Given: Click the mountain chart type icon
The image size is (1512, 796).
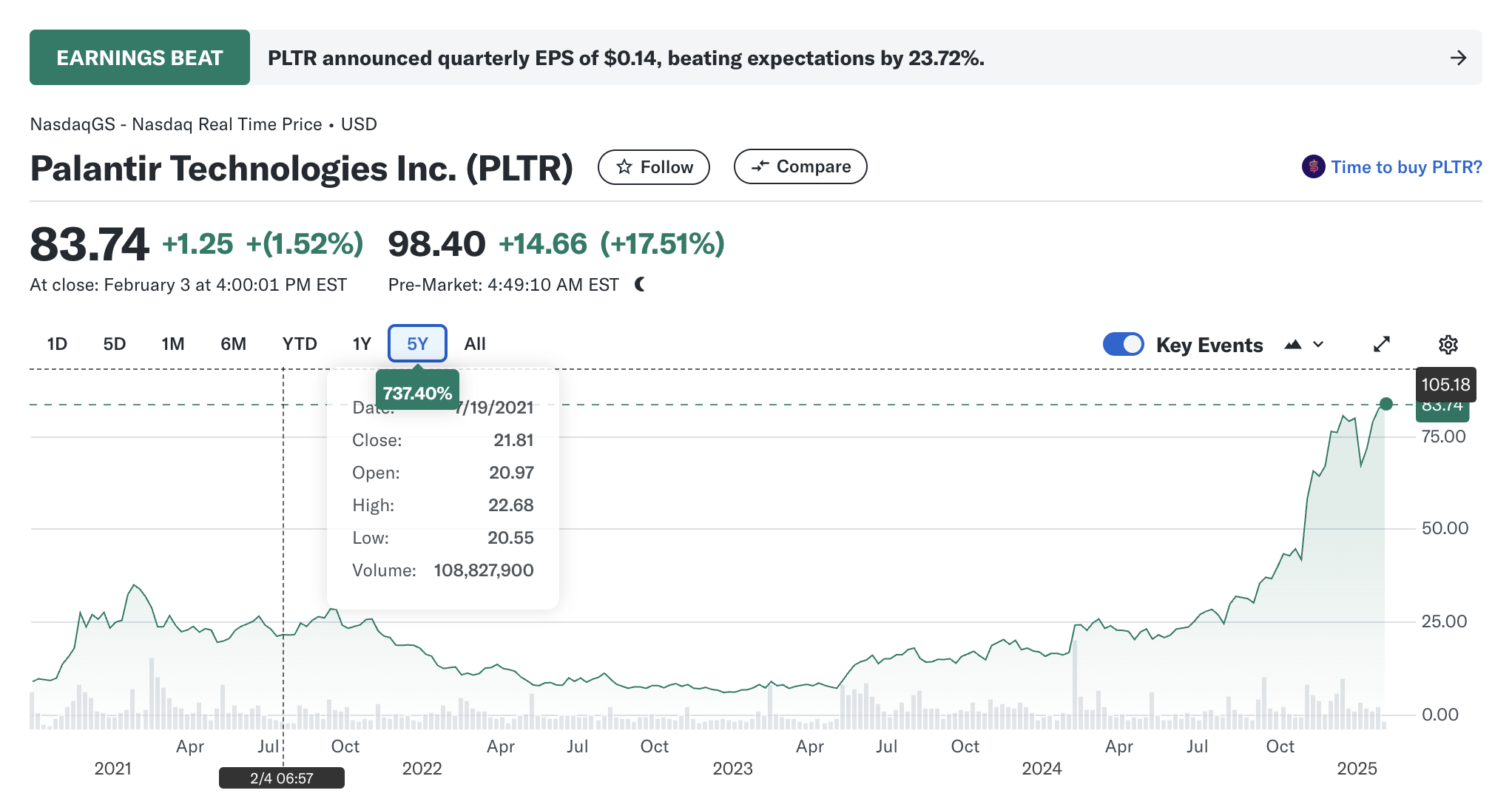Looking at the screenshot, I should [x=1292, y=345].
